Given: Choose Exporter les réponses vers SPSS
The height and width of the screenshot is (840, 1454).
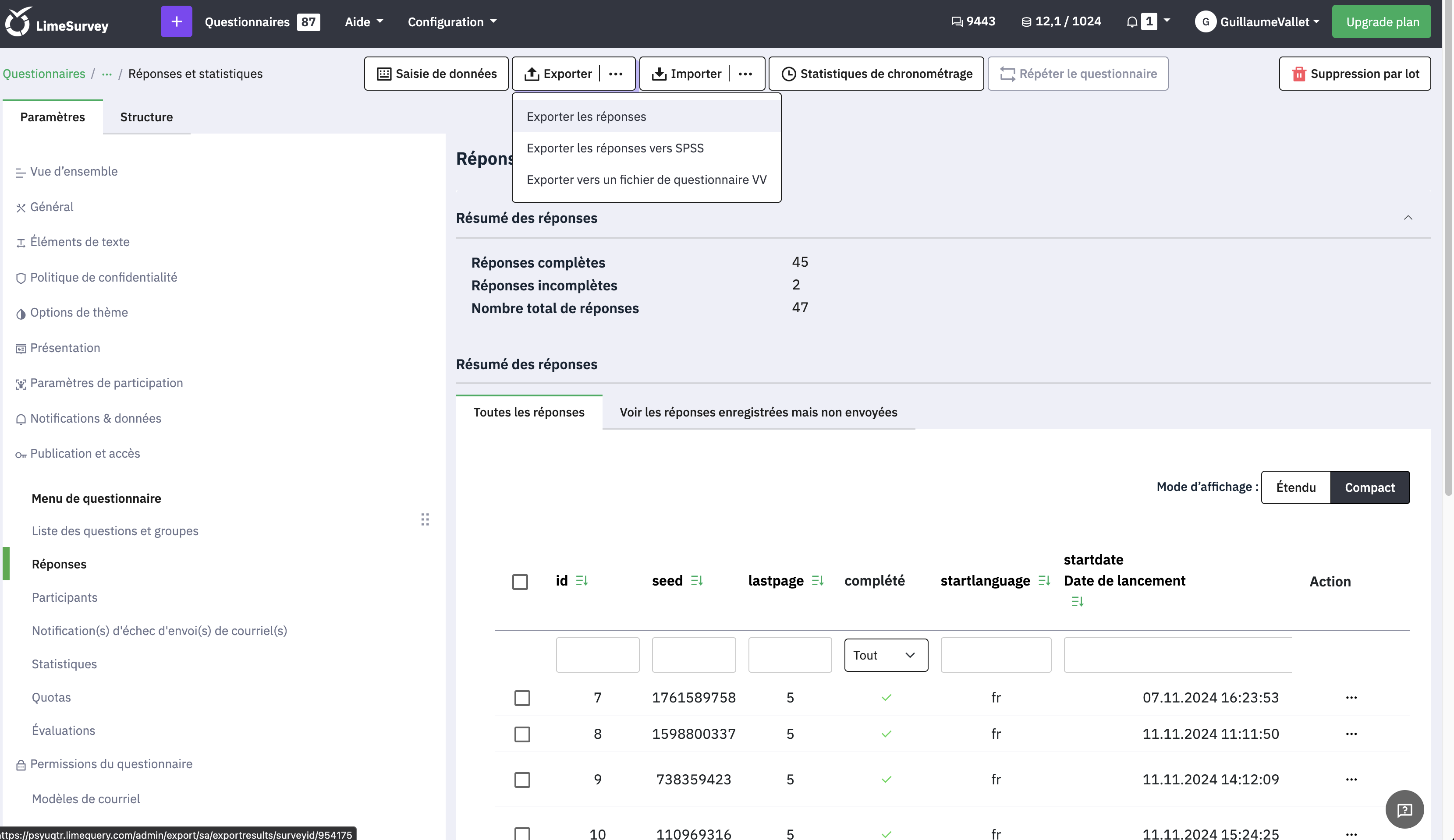Looking at the screenshot, I should pyautogui.click(x=647, y=148).
